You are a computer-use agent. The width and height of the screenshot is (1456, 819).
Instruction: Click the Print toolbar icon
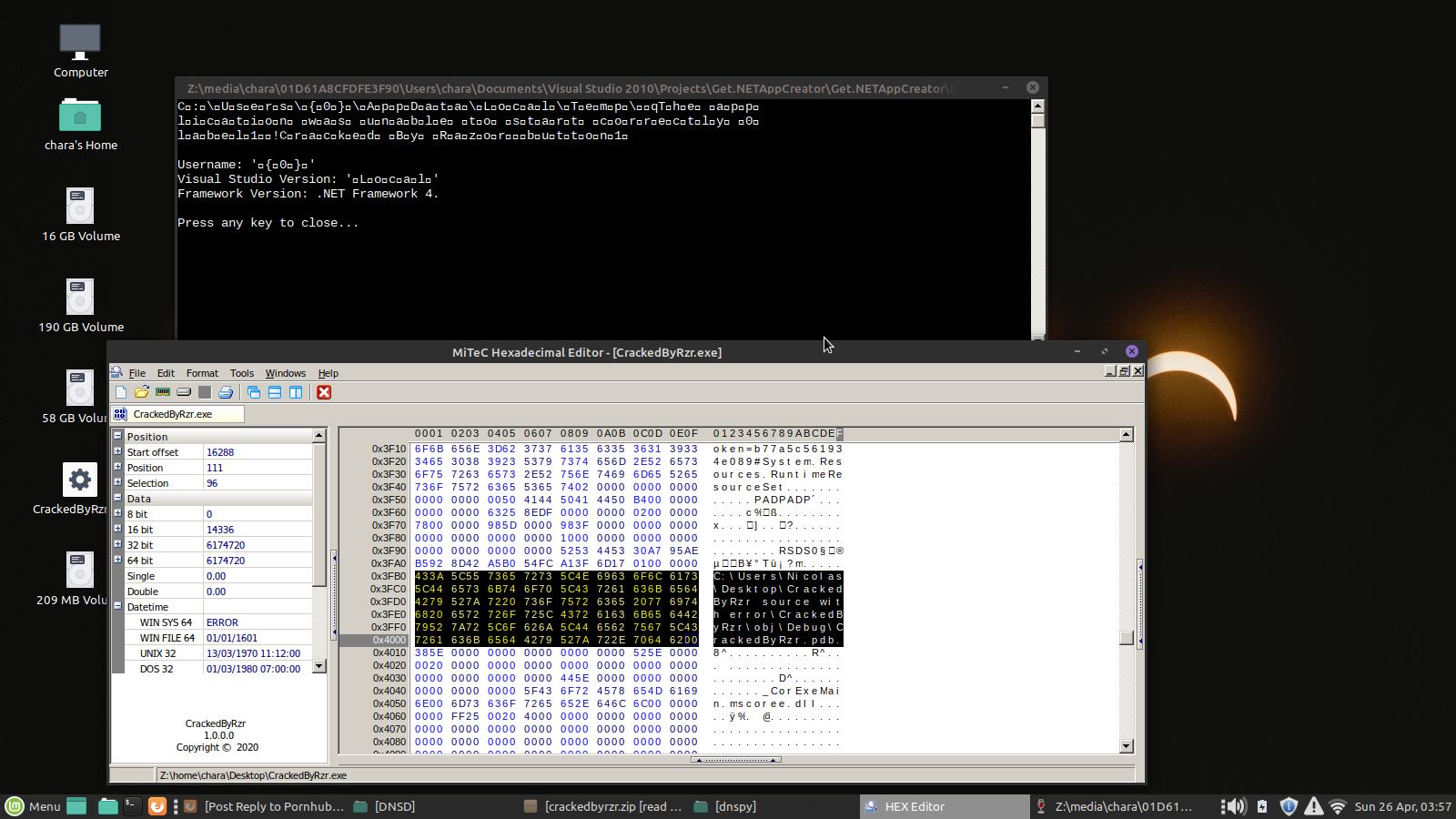226,392
